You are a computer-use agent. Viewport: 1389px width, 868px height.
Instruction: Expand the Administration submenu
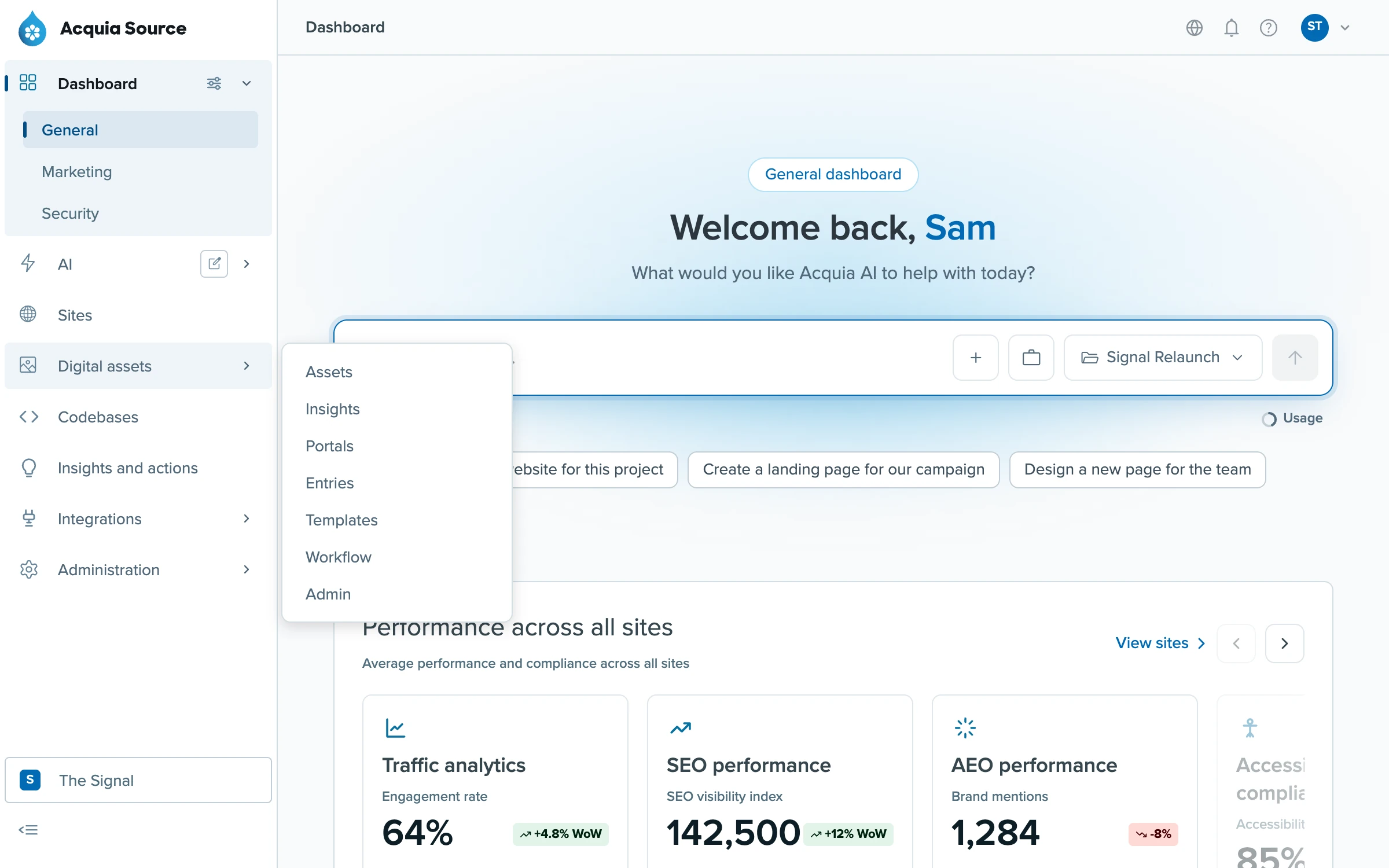[247, 569]
